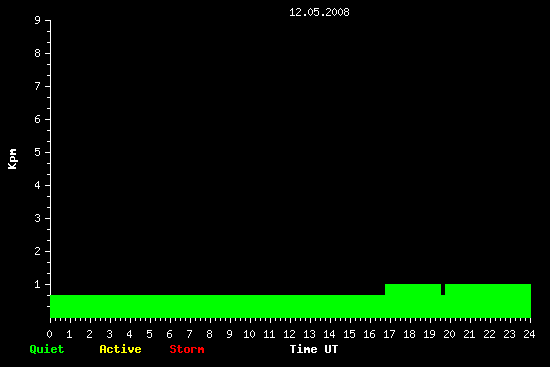Viewport: 550px width, 367px height.
Task: Click the value 9 on Kpm axis
Action: pyautogui.click(x=38, y=20)
